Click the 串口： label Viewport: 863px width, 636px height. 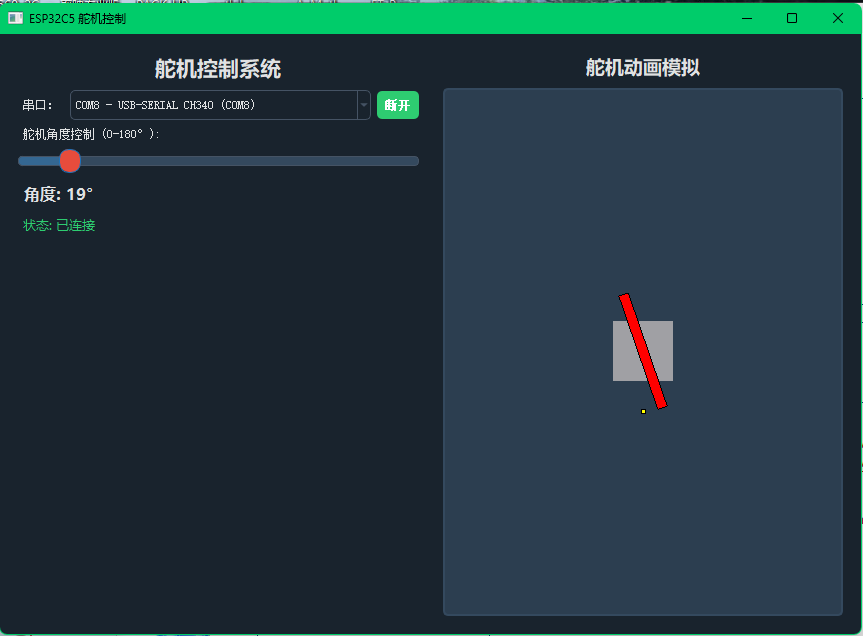38,105
